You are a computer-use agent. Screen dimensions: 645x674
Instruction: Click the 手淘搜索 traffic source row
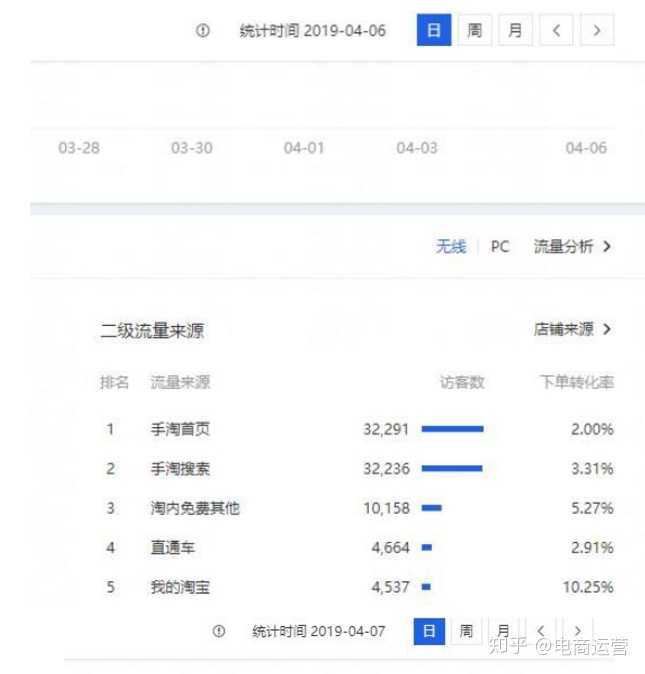click(180, 468)
